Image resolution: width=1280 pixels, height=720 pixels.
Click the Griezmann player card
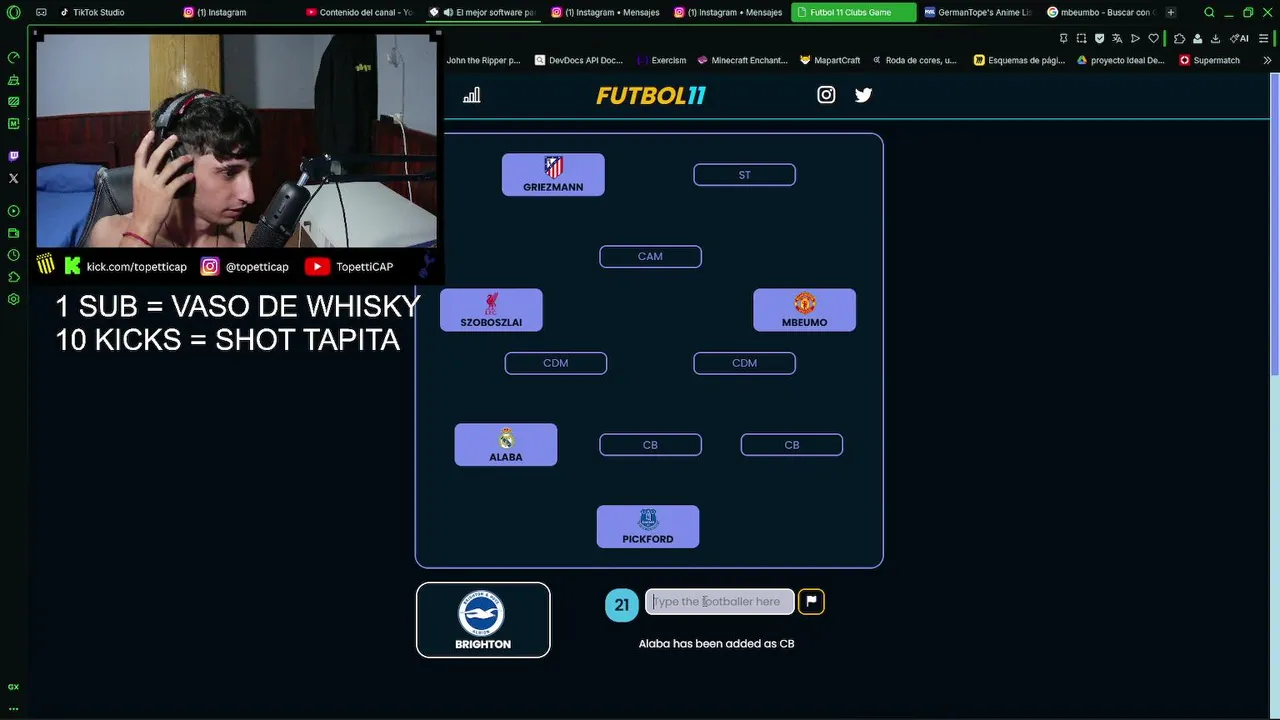click(x=553, y=174)
